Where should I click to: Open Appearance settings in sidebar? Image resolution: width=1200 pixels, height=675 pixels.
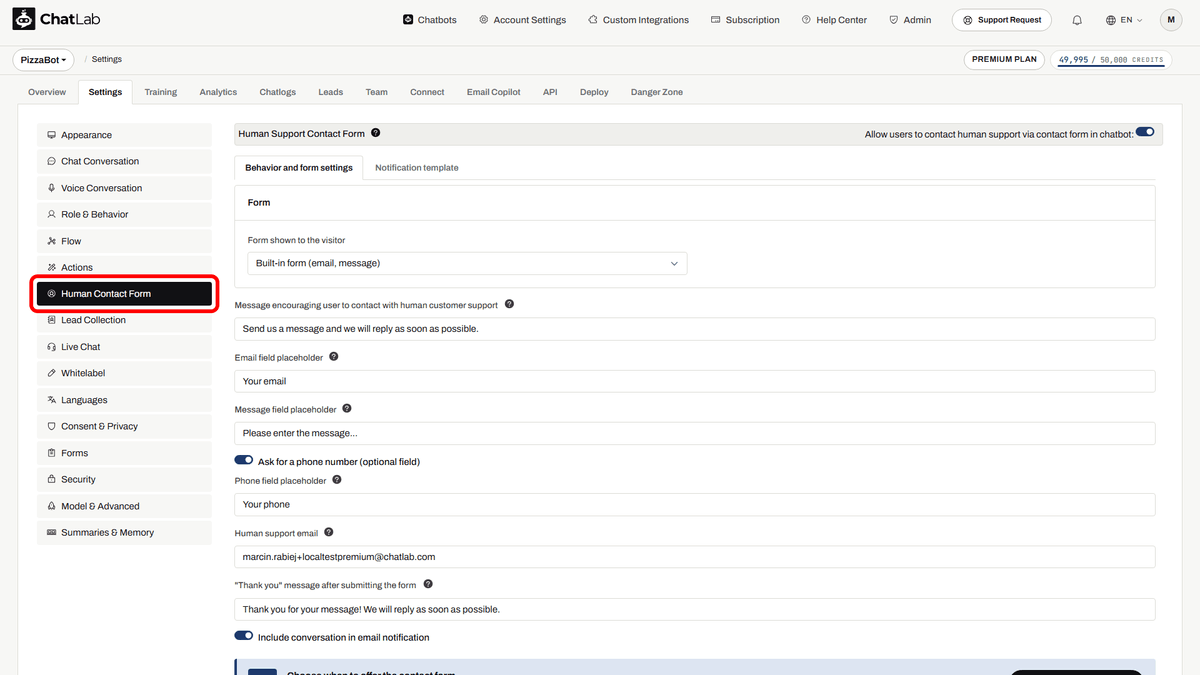tap(124, 135)
